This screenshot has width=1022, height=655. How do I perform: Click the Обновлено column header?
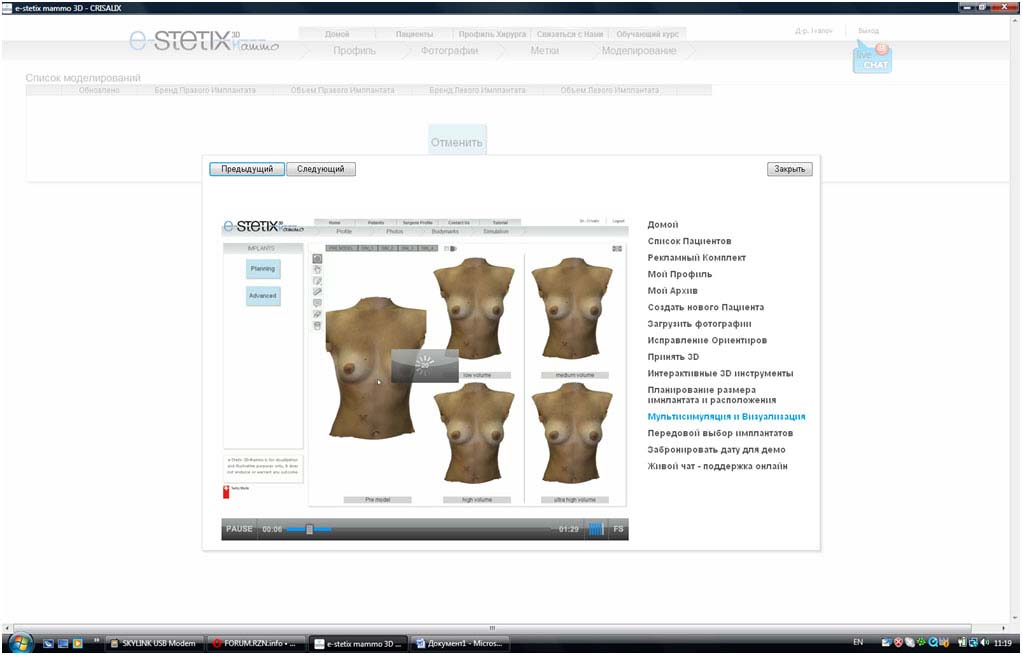pos(99,90)
